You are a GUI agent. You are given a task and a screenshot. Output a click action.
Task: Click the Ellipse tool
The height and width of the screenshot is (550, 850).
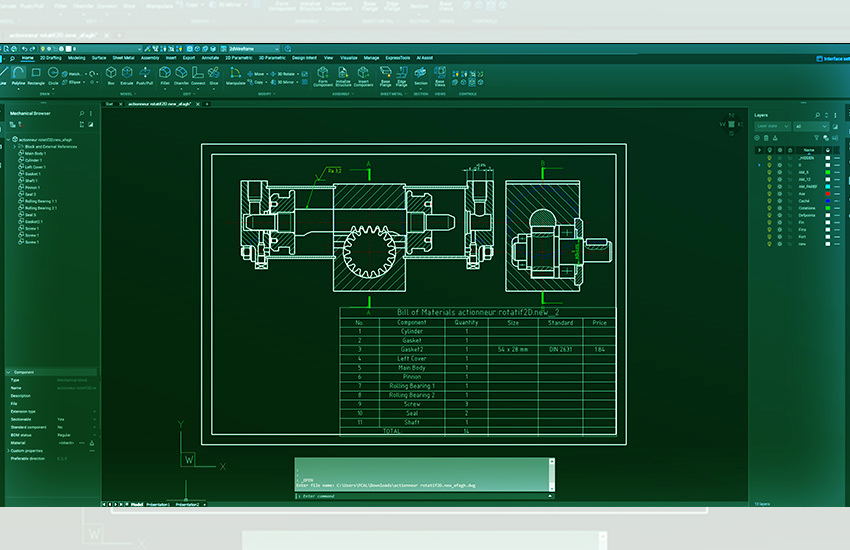tap(71, 82)
